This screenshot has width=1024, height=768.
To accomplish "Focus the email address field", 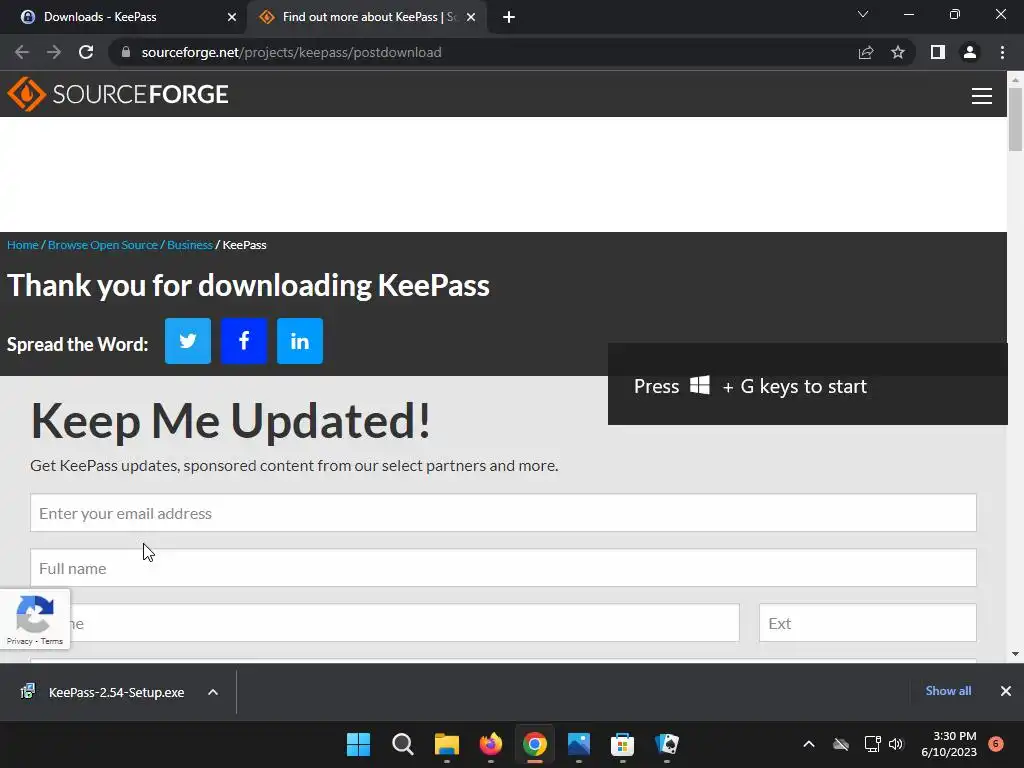I will tap(504, 513).
